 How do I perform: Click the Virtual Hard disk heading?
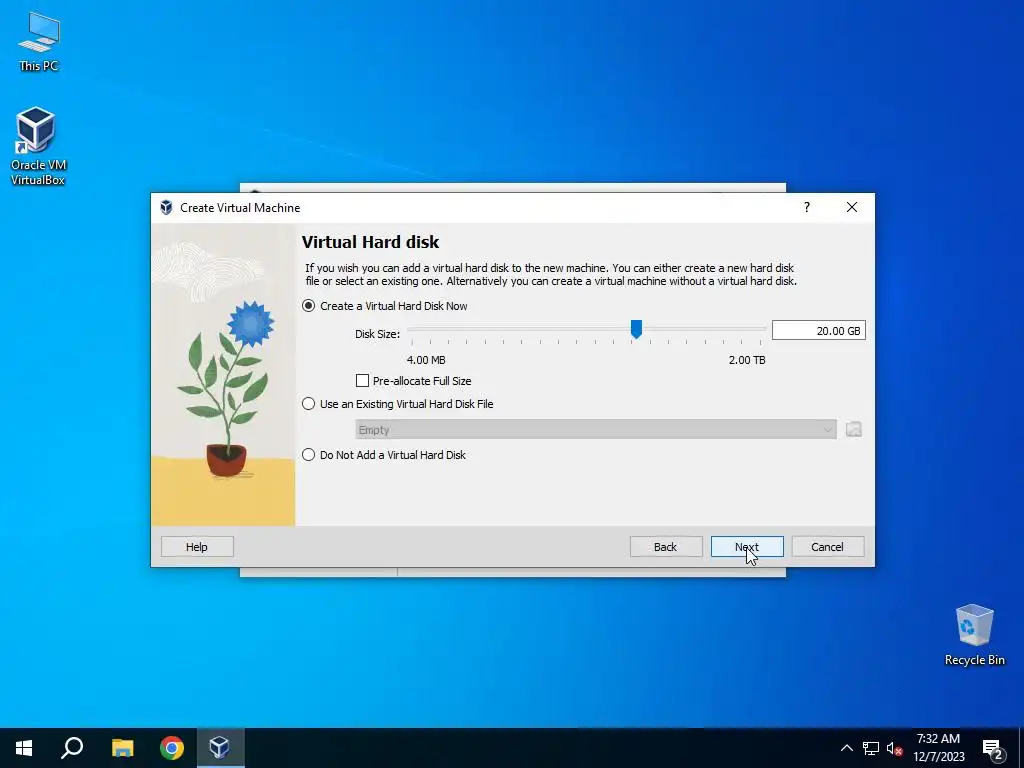pos(370,242)
